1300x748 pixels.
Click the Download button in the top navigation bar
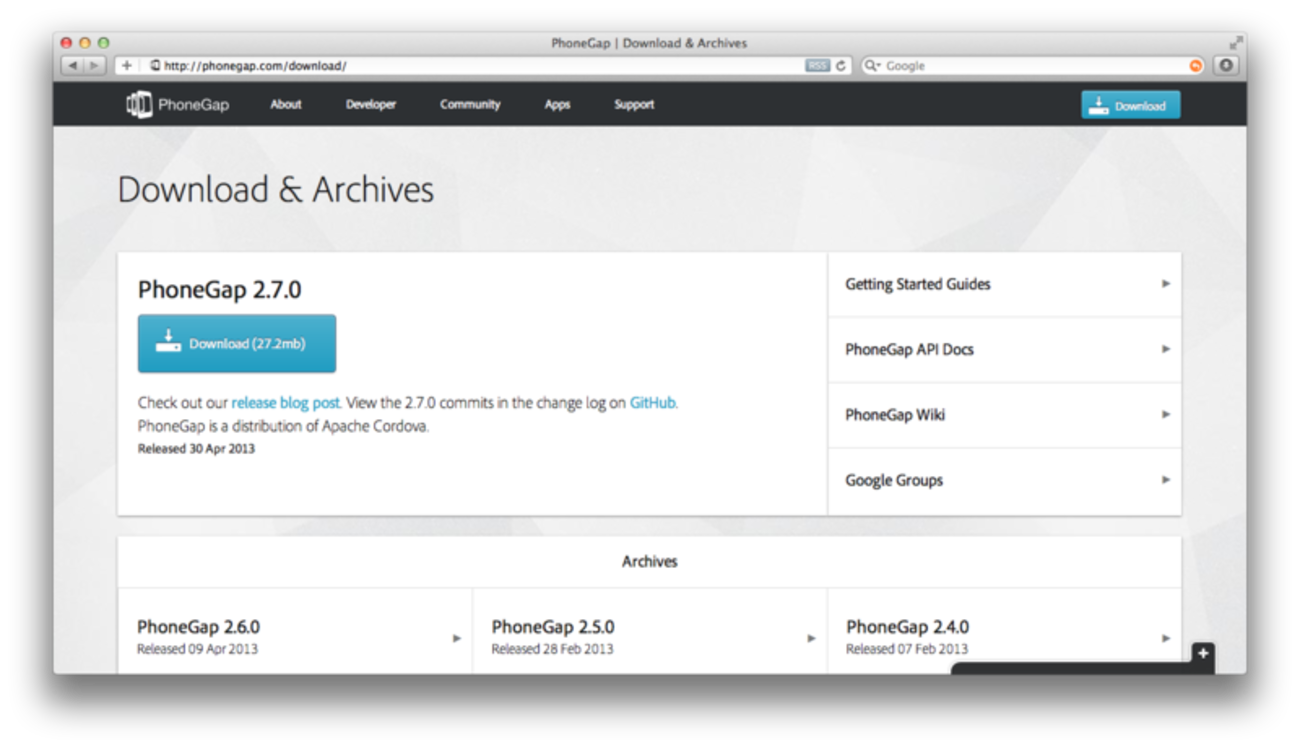click(1130, 105)
